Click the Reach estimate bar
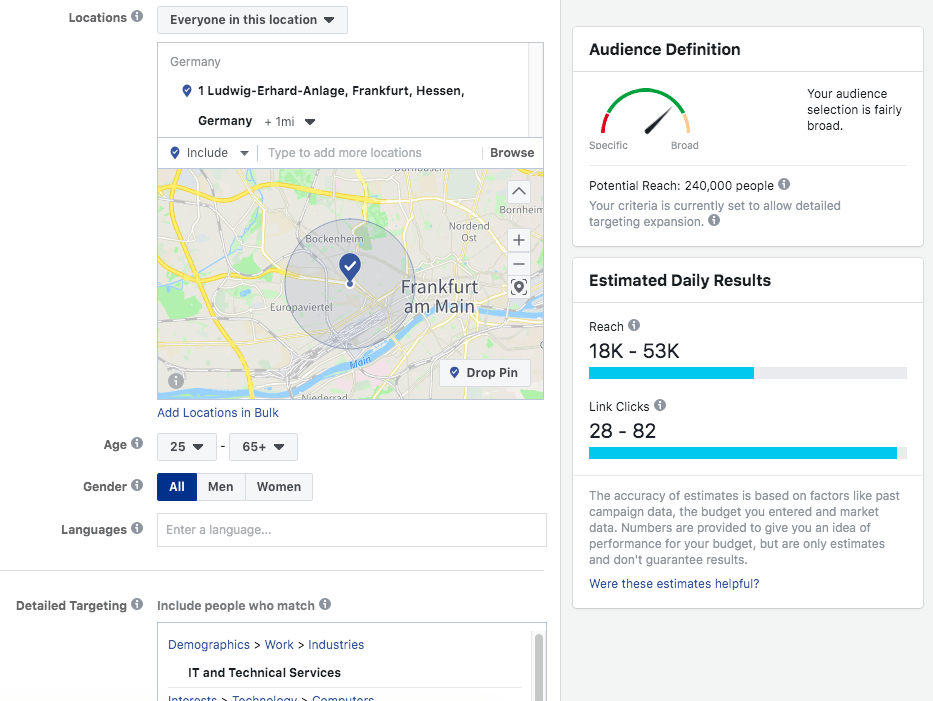The image size is (933, 701). coord(748,373)
